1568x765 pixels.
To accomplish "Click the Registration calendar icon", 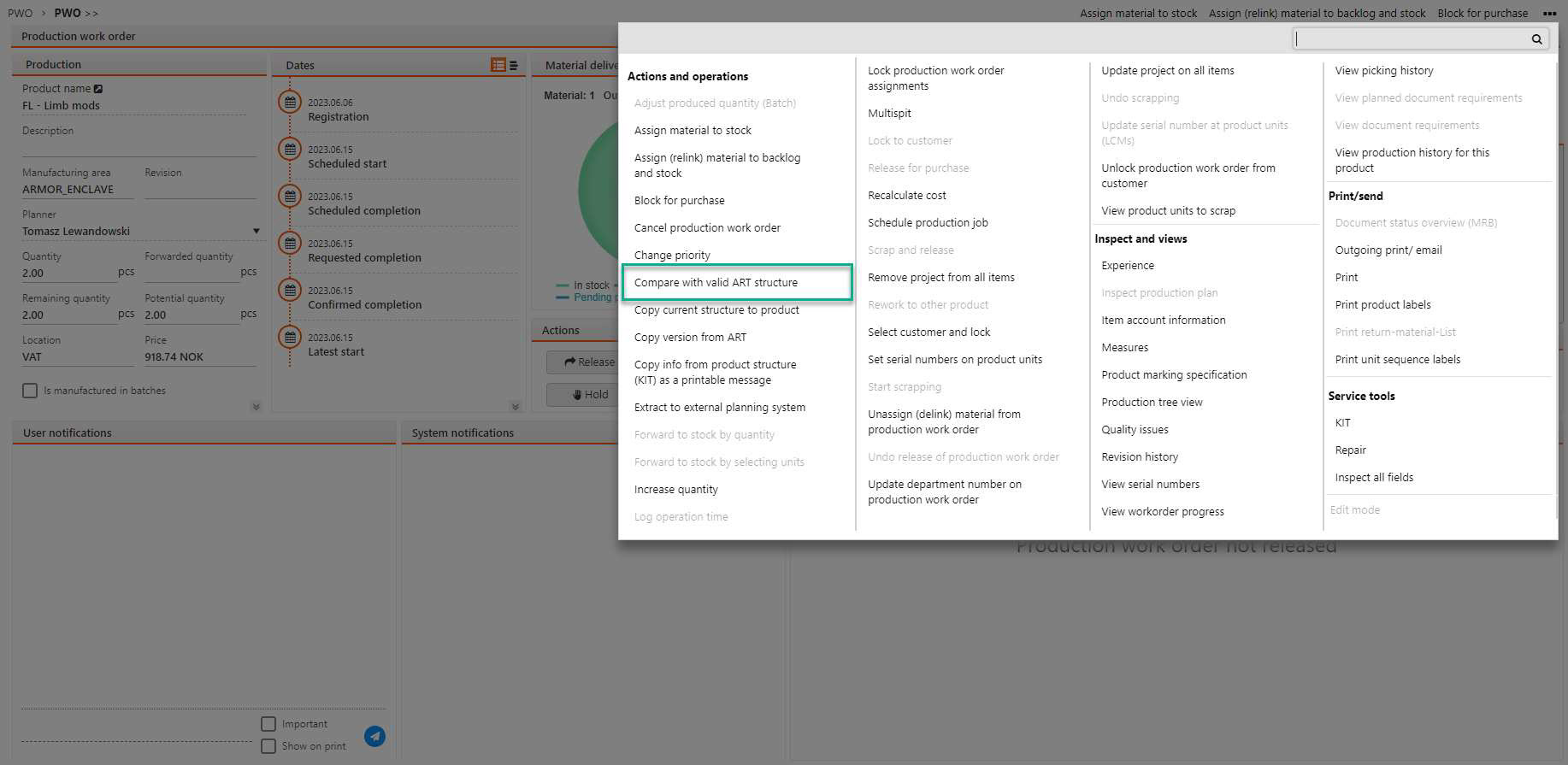I will pos(291,103).
